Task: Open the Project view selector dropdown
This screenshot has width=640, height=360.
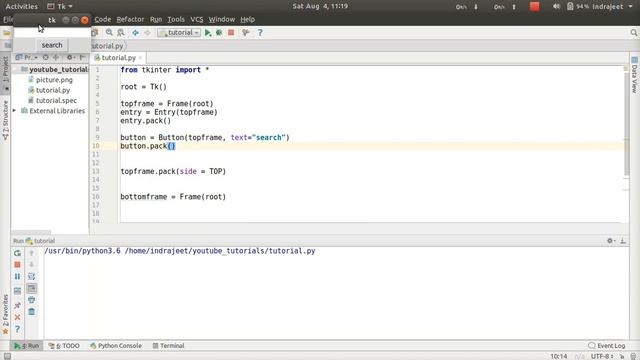Action: [x=27, y=58]
